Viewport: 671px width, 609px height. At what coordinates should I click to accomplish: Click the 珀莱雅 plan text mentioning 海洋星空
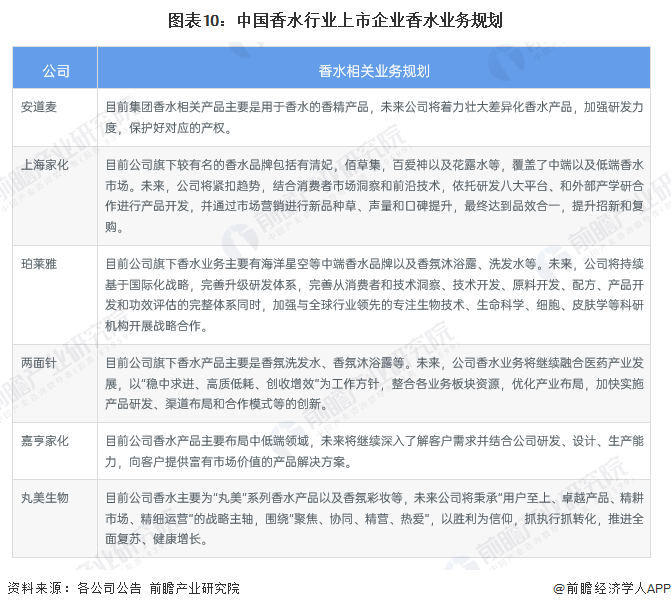374,295
